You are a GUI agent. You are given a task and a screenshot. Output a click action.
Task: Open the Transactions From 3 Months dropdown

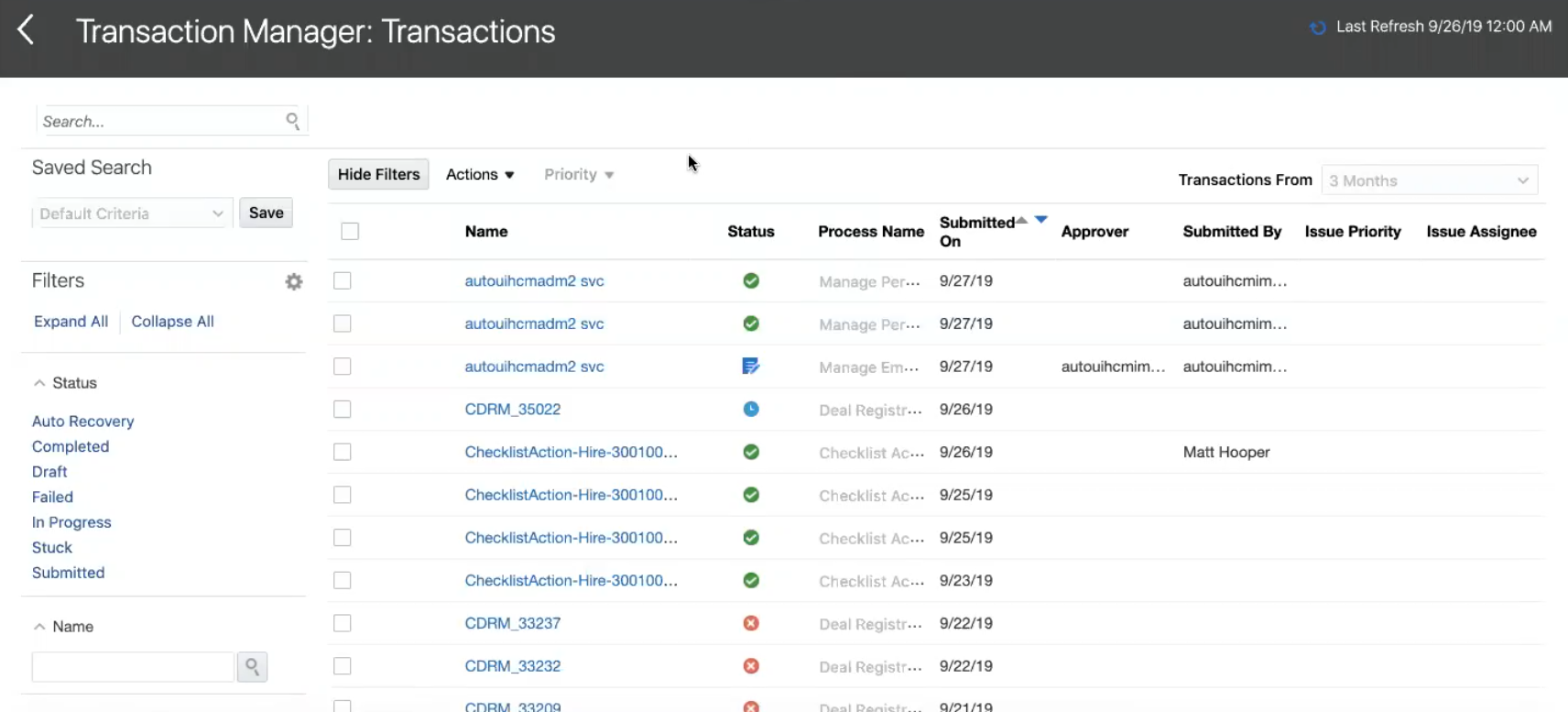click(x=1429, y=181)
